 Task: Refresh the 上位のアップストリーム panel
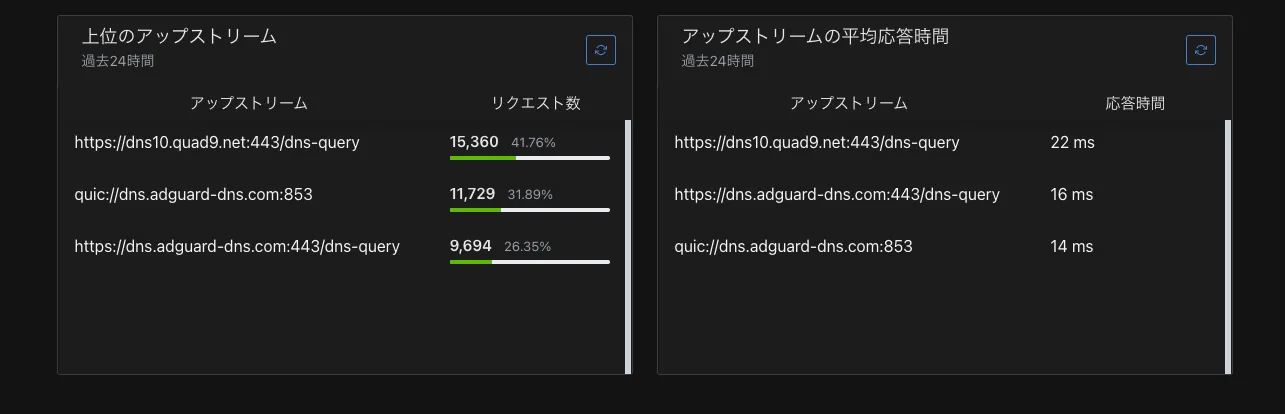coord(601,50)
